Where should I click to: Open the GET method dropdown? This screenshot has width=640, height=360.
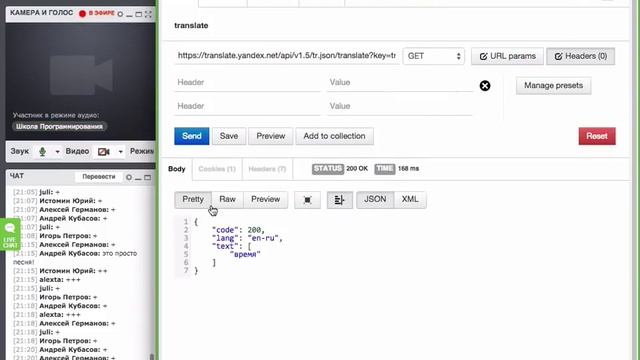click(x=433, y=56)
